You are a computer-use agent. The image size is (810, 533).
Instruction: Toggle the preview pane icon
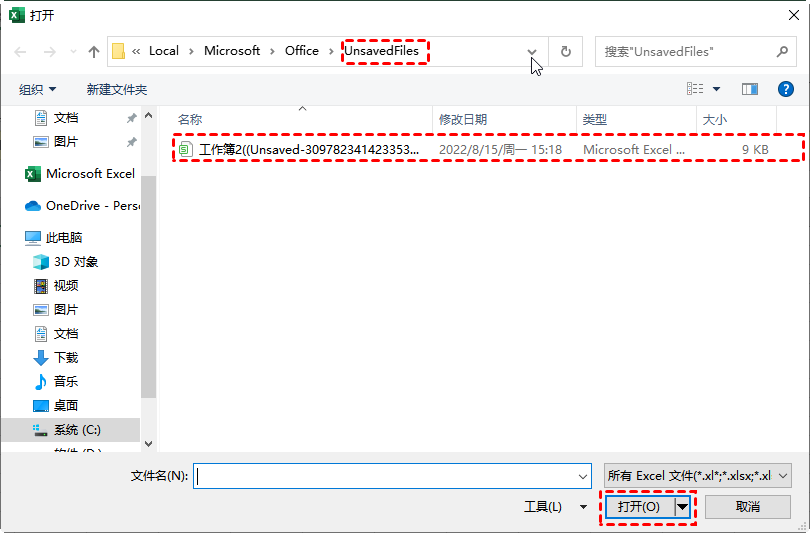click(750, 89)
